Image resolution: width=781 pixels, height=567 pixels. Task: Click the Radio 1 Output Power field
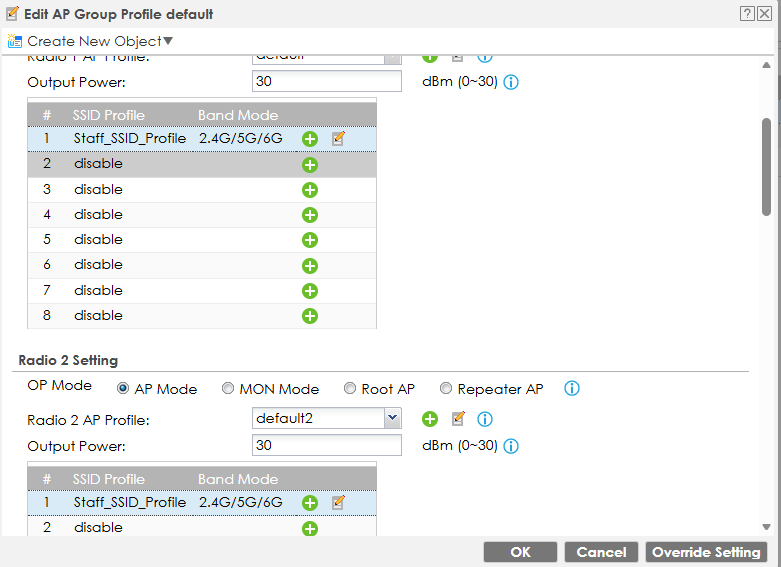coord(327,81)
